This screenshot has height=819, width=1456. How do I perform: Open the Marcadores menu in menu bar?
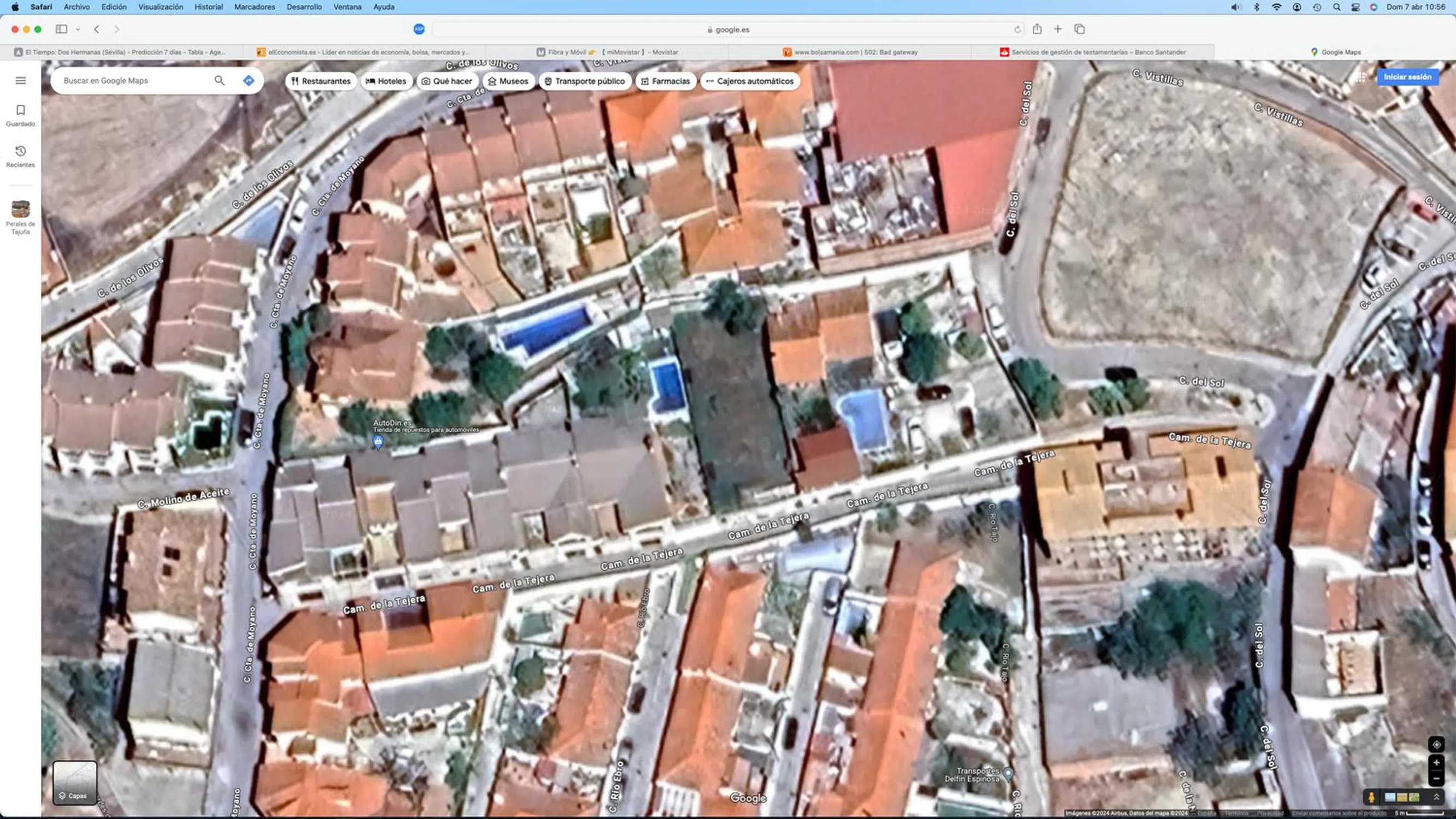254,7
